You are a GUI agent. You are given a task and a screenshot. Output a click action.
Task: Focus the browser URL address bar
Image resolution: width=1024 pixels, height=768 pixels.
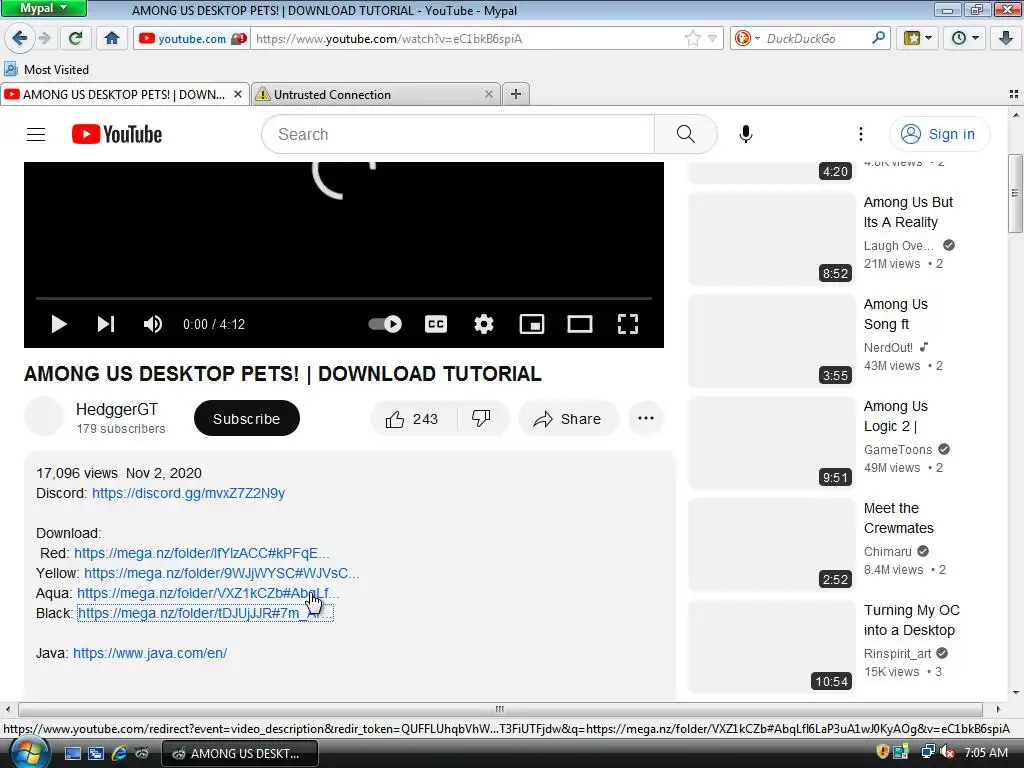click(x=467, y=39)
